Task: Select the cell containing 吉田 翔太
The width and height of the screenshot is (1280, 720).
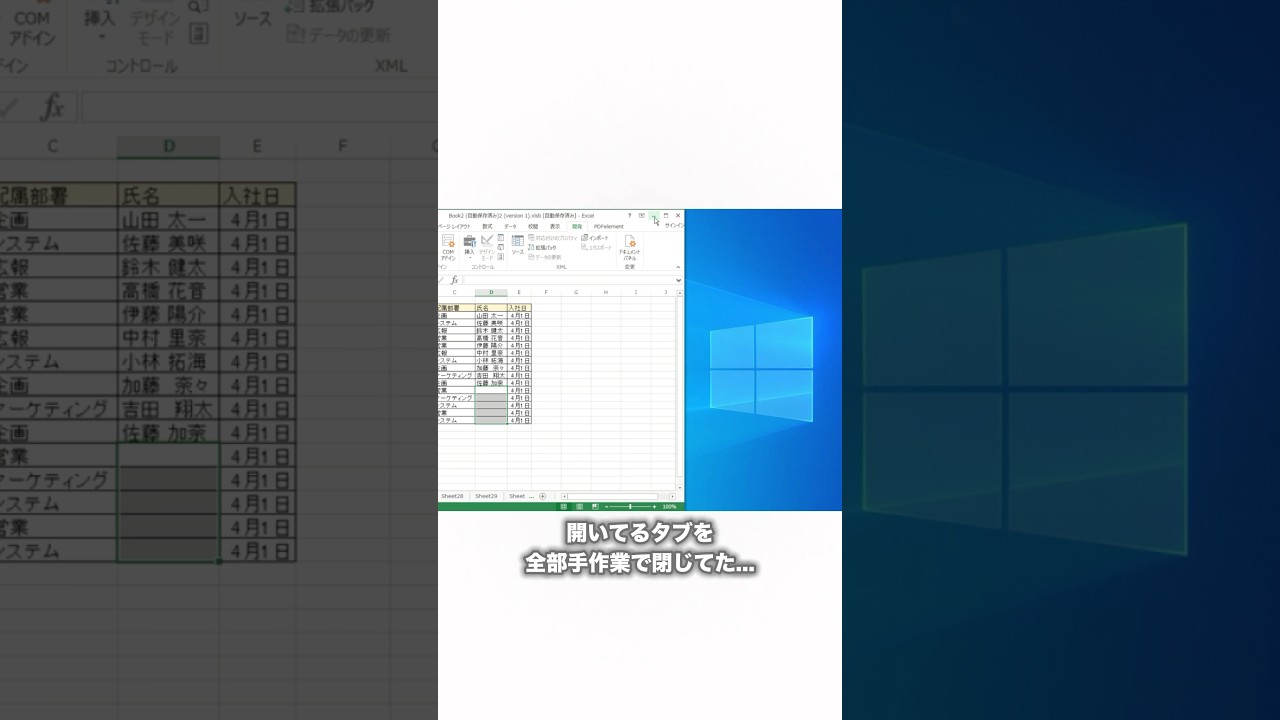Action: pyautogui.click(x=491, y=375)
